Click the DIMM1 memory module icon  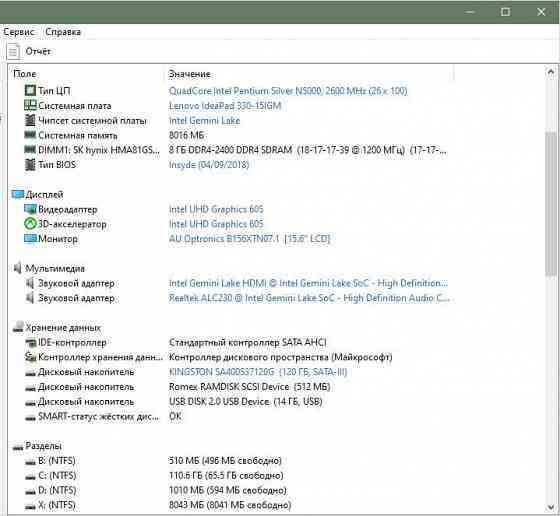pyautogui.click(x=30, y=150)
